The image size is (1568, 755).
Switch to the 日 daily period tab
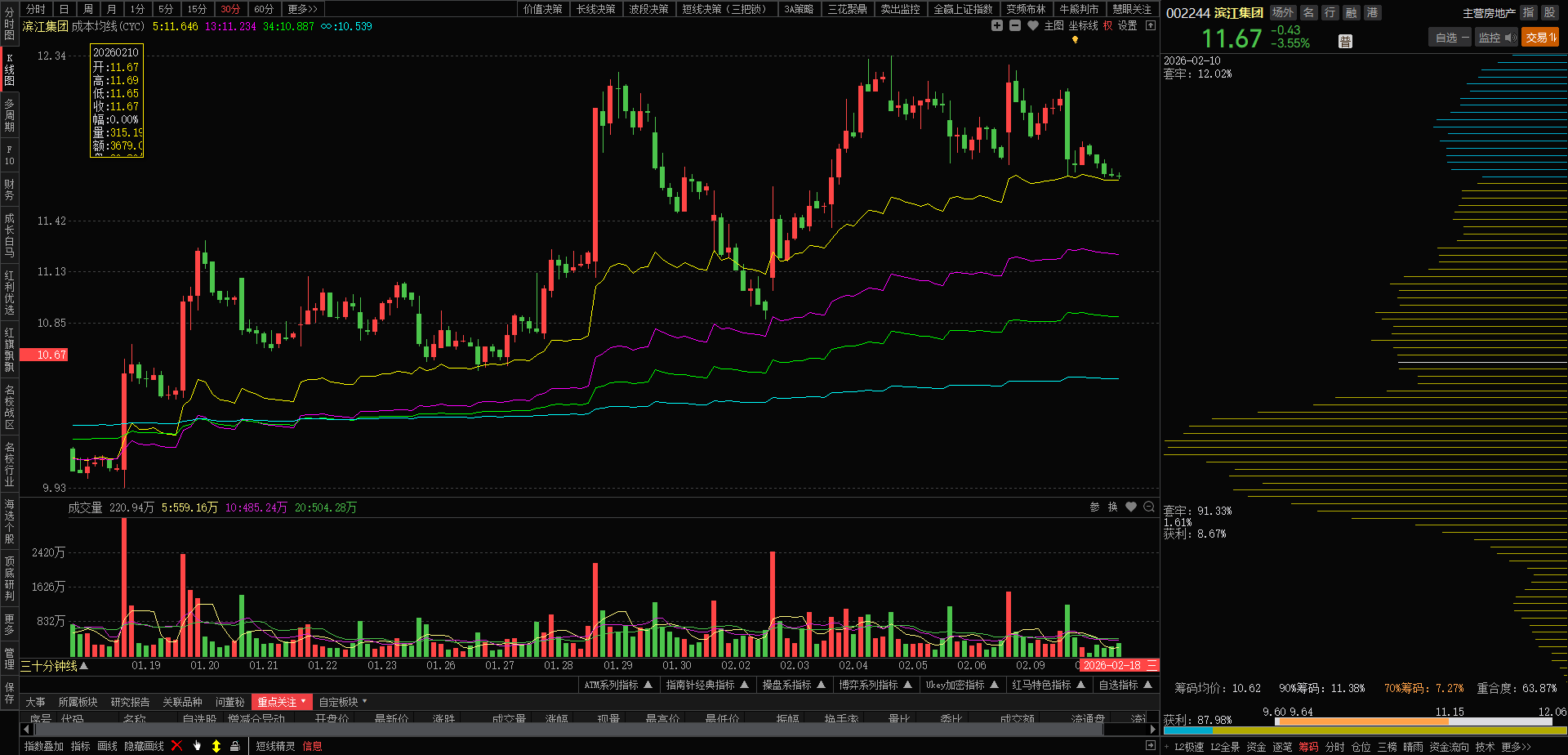[64, 9]
